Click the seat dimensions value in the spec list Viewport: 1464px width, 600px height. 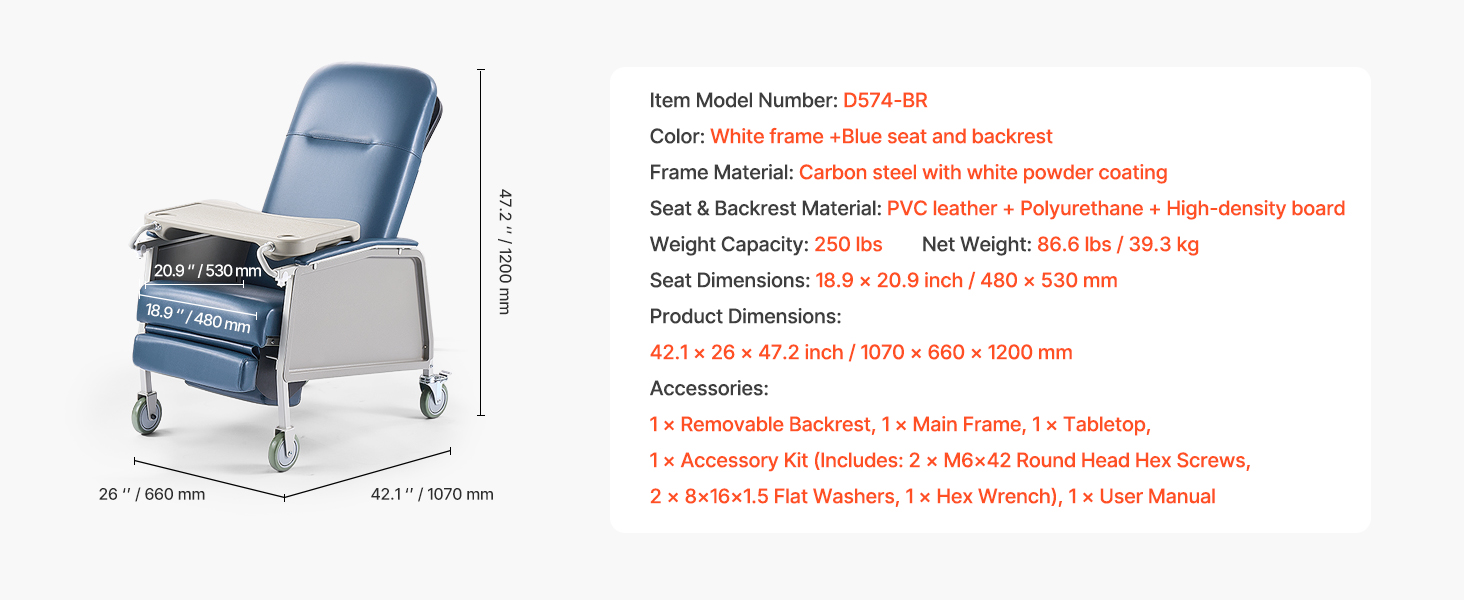[966, 280]
